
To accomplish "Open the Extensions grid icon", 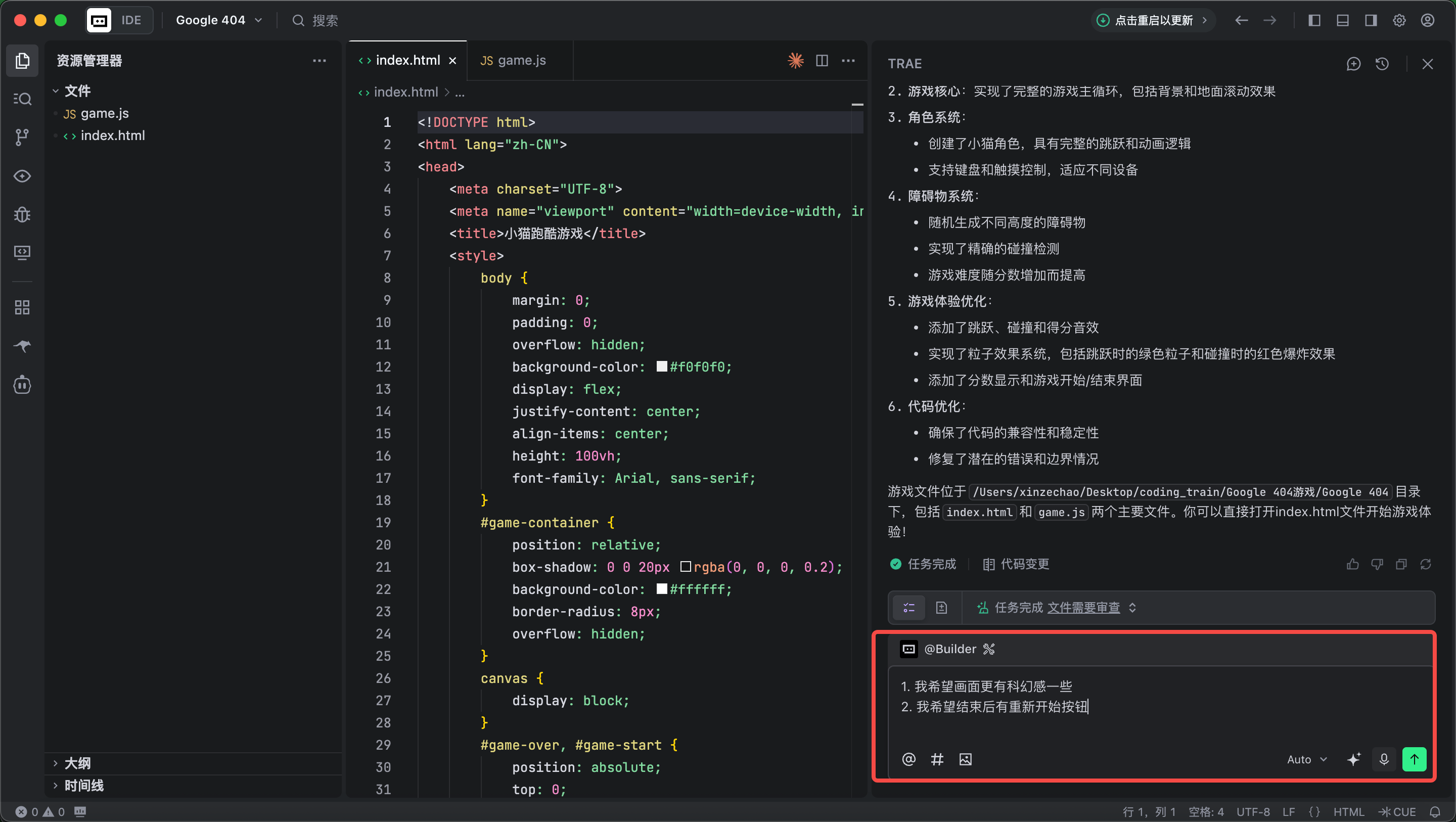I will (22, 307).
